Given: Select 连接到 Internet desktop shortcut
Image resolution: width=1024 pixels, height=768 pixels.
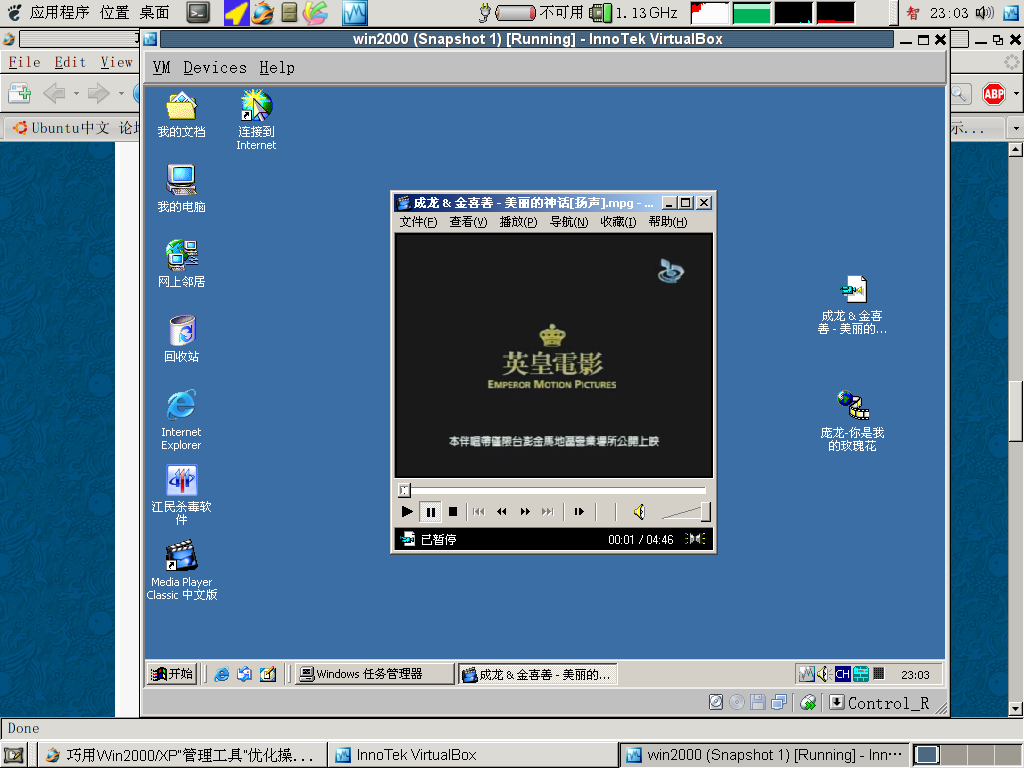Looking at the screenshot, I should coord(256,120).
